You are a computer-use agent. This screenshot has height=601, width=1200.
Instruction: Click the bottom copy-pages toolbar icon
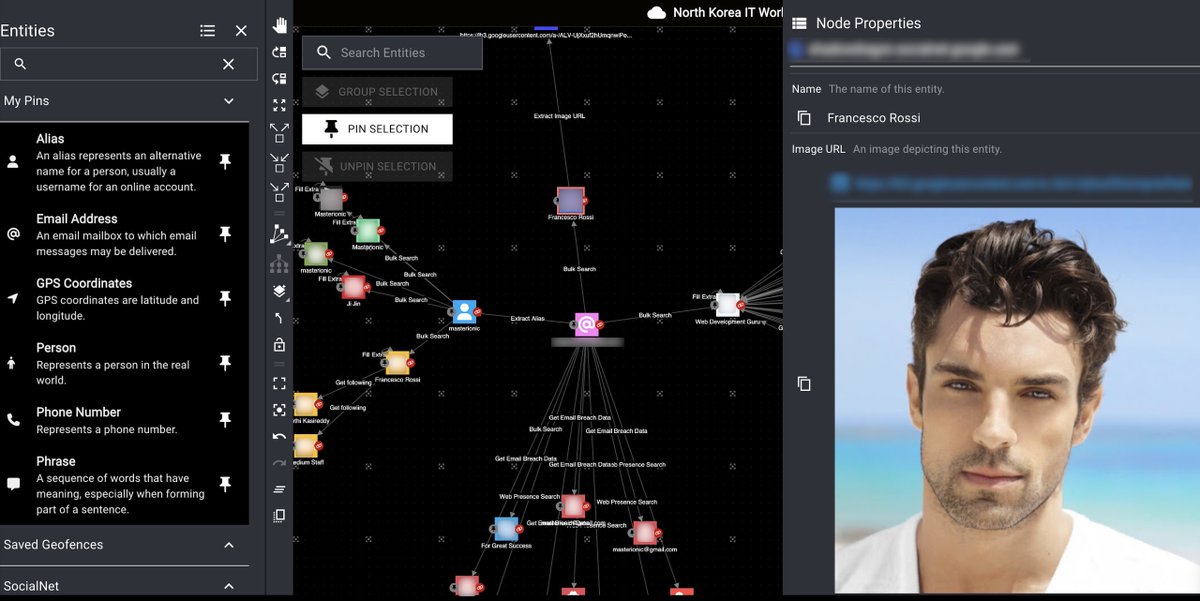279,516
